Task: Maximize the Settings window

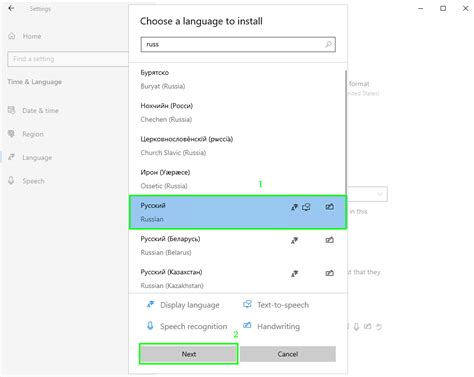Action: tap(443, 8)
